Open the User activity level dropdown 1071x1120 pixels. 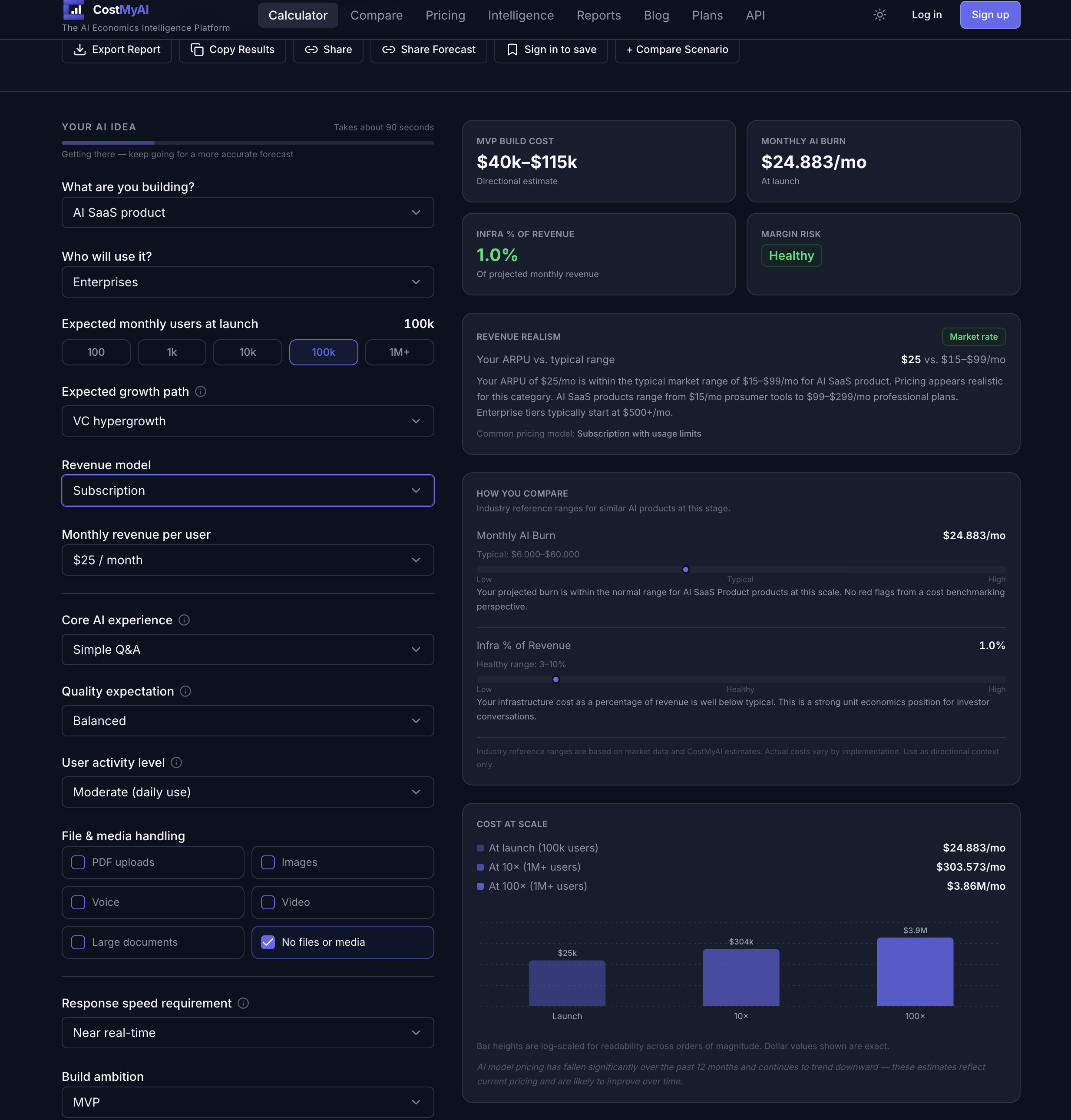(x=248, y=792)
